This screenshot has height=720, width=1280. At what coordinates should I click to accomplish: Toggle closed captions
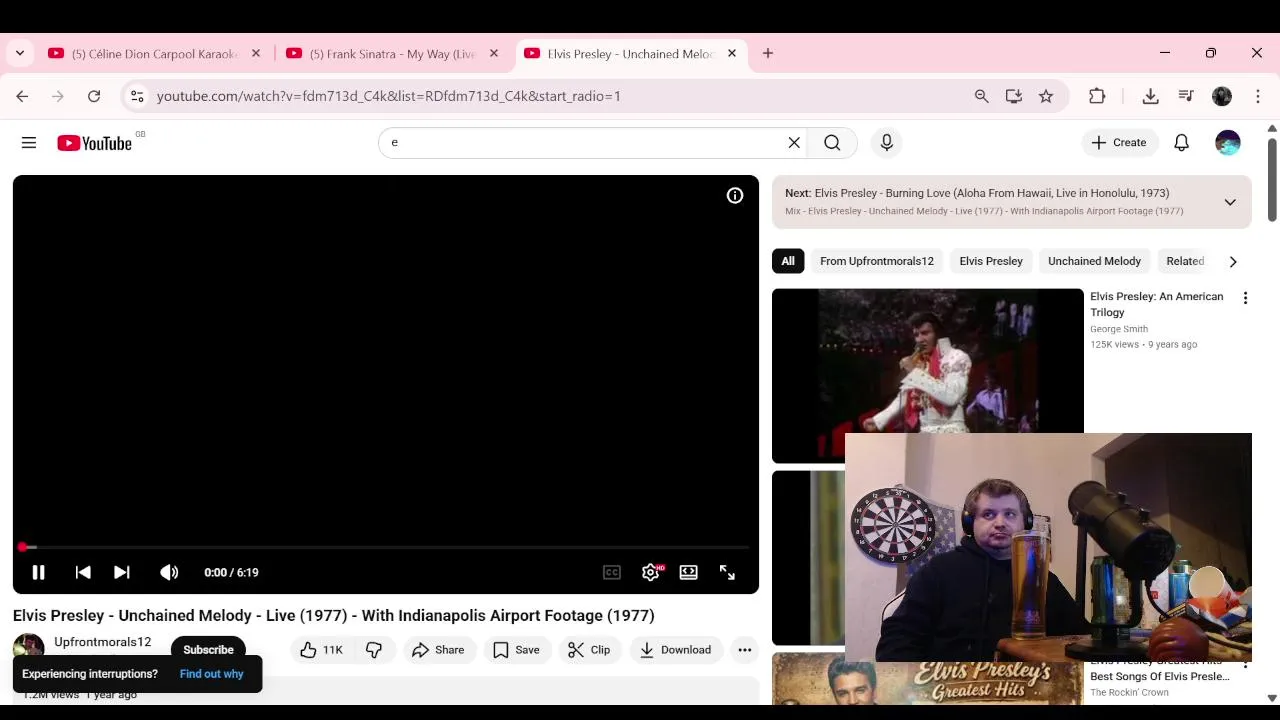[x=612, y=573]
